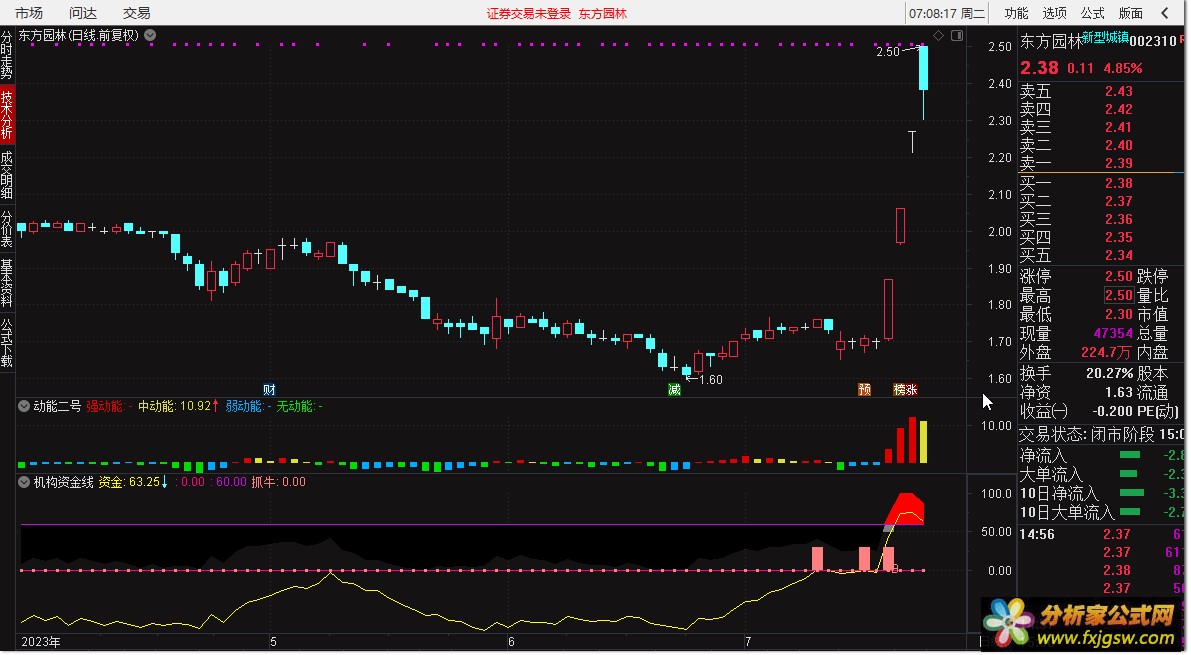Click month 7 on the timeline

click(x=747, y=642)
